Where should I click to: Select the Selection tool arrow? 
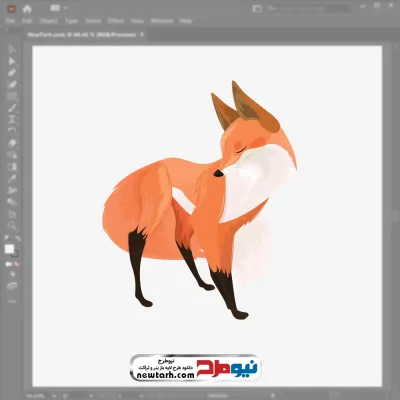pos(12,49)
